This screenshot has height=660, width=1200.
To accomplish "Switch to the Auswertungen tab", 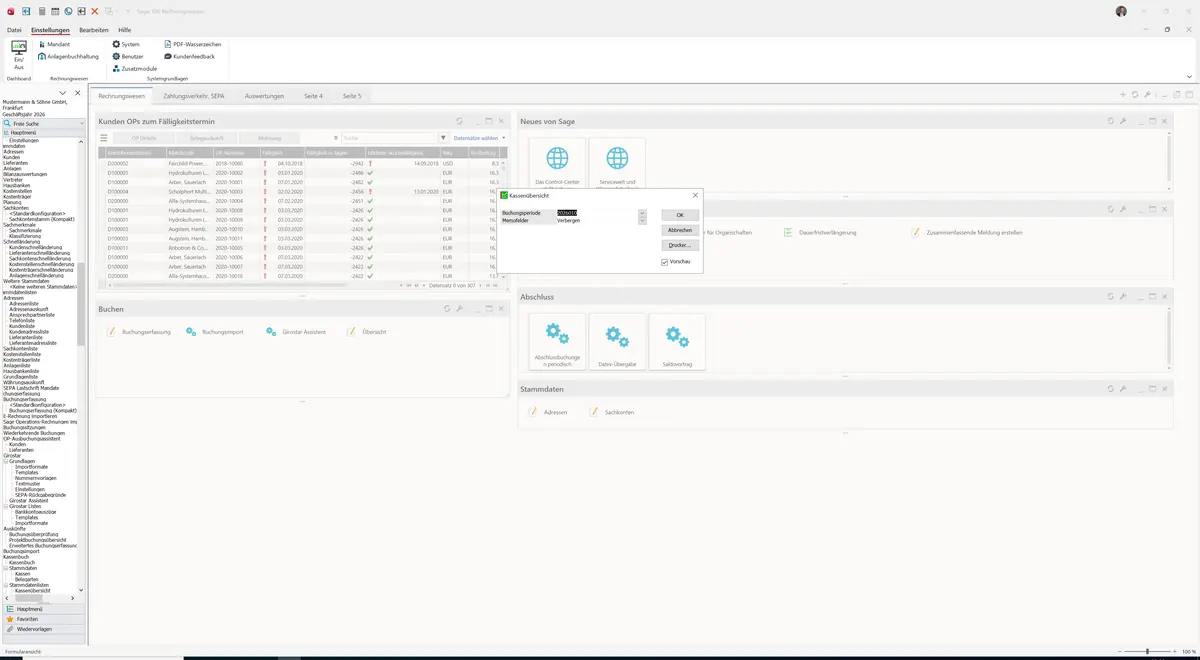I will 264,96.
